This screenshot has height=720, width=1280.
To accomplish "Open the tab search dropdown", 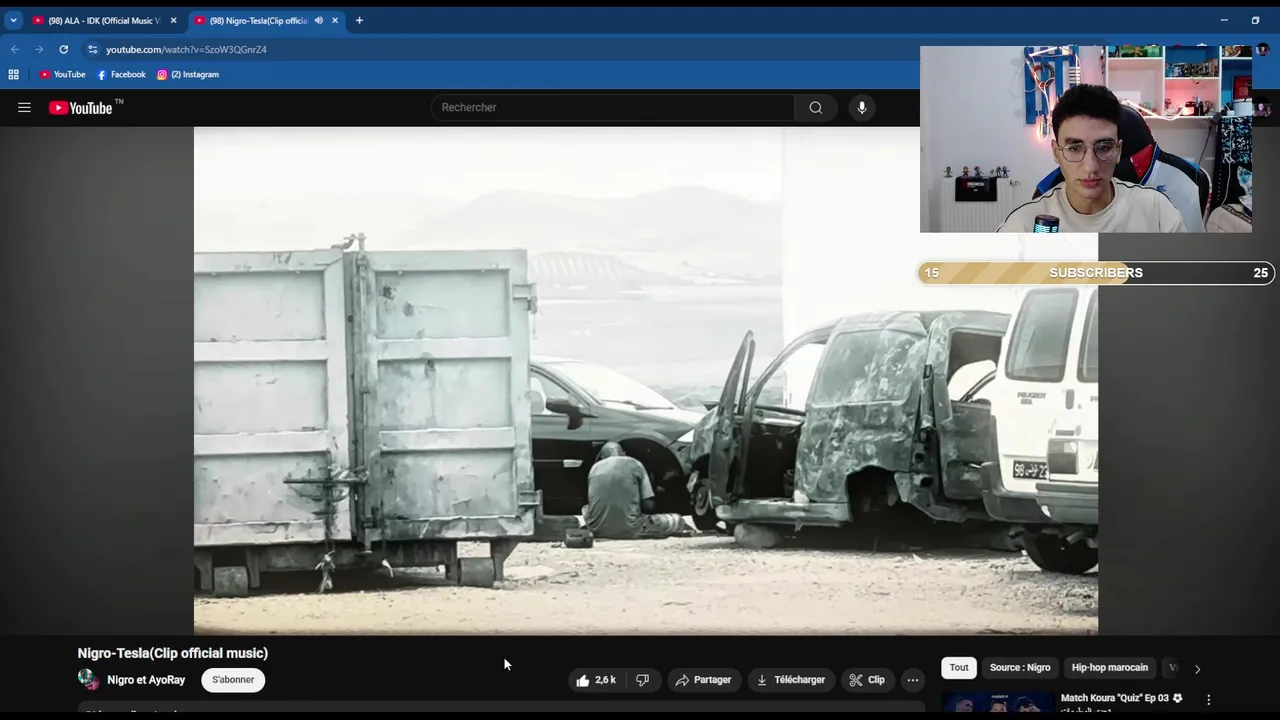I will click(13, 20).
